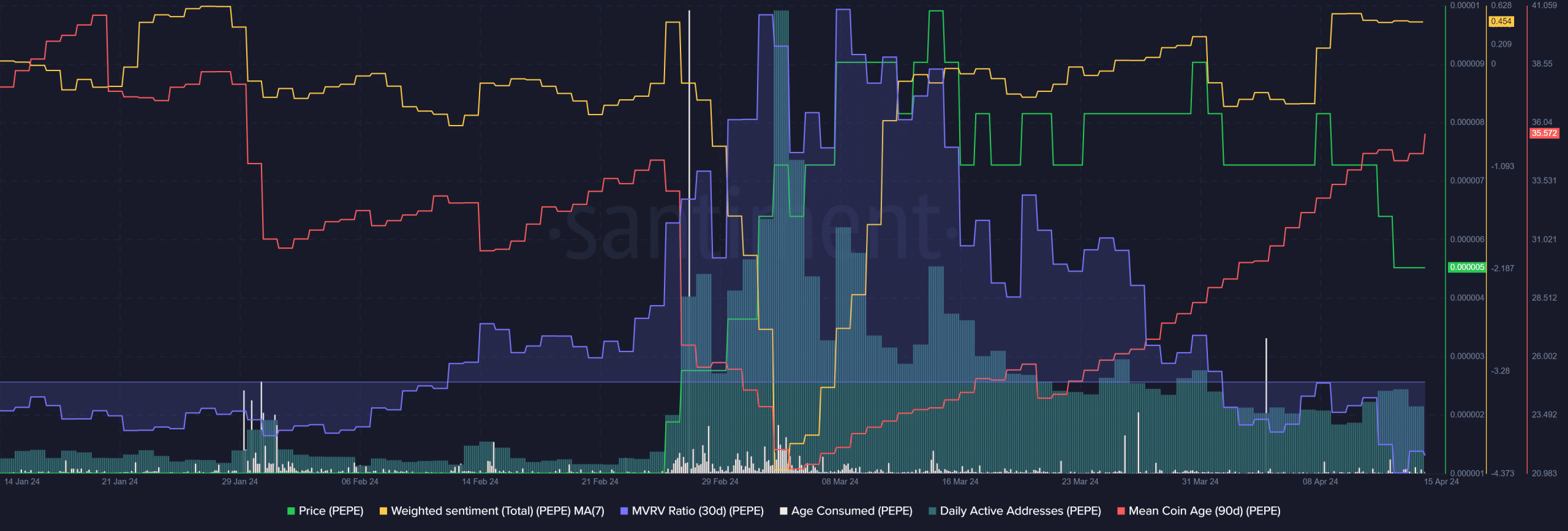Click the 0.000008 price axis label
The height and width of the screenshot is (531, 1568).
pos(1467,122)
